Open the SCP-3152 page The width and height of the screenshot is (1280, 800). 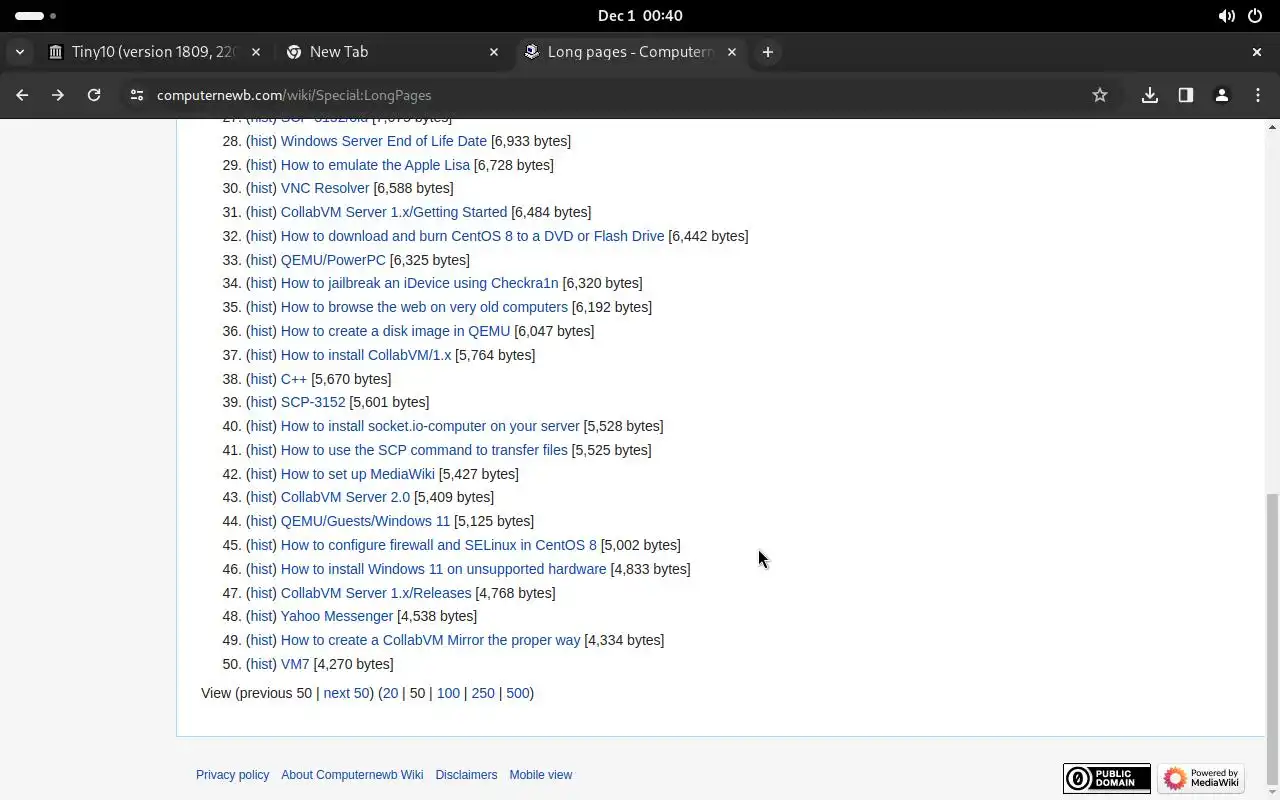[313, 402]
